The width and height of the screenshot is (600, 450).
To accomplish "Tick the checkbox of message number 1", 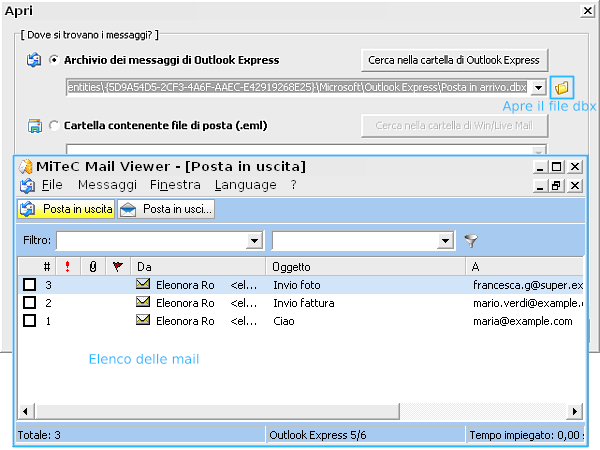I will tap(29, 321).
